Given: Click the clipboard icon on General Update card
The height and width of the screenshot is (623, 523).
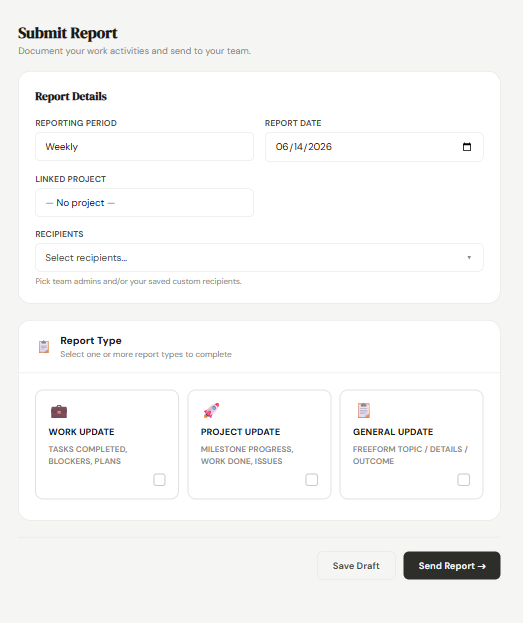Looking at the screenshot, I should point(364,410).
